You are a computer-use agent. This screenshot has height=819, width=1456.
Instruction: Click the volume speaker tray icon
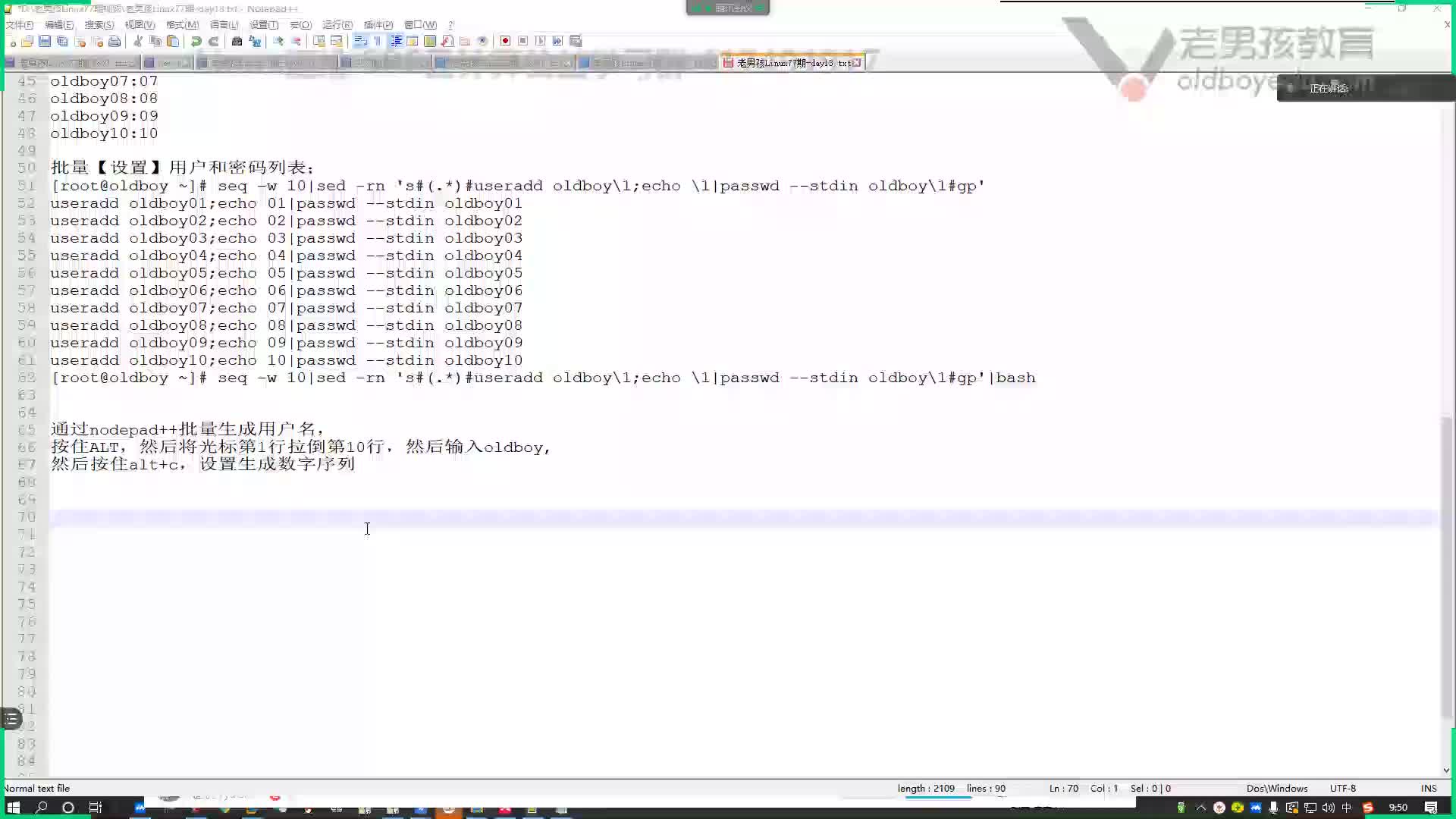click(x=1328, y=808)
